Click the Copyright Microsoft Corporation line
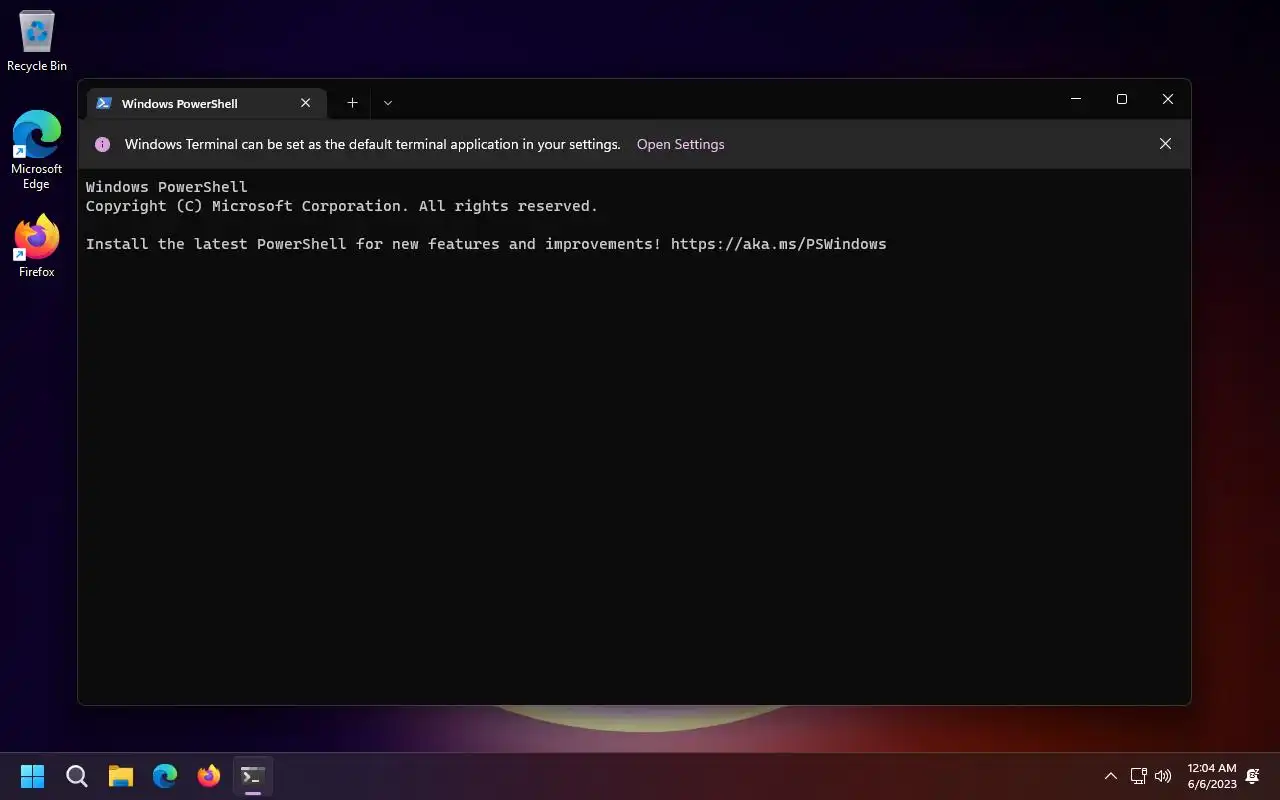Image resolution: width=1280 pixels, height=800 pixels. 342,206
